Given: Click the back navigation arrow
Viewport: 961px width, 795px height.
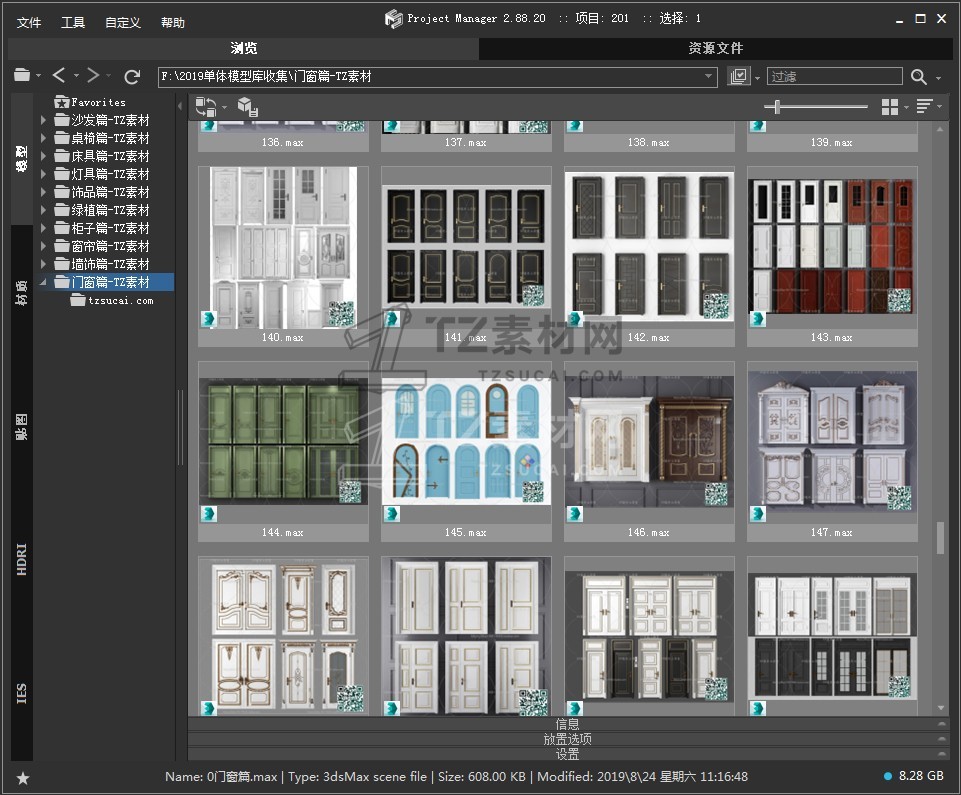Looking at the screenshot, I should click(59, 76).
